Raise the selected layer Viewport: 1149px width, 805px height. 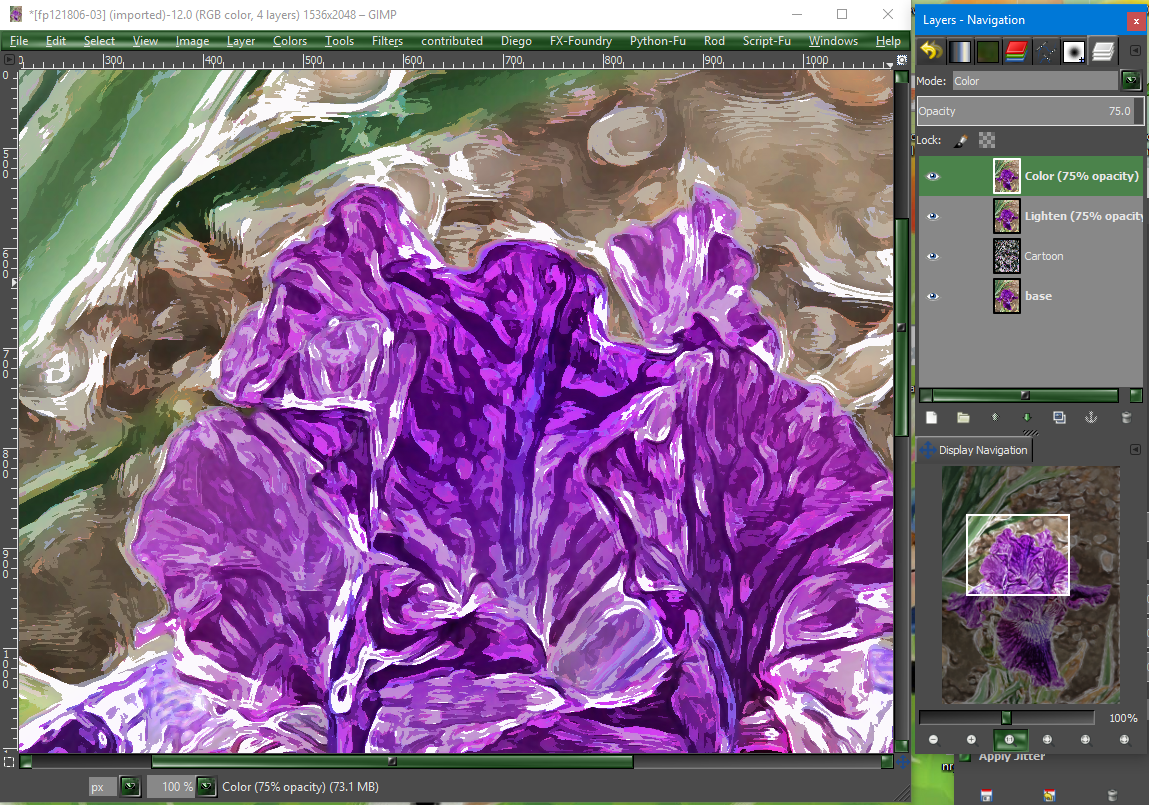pos(995,418)
